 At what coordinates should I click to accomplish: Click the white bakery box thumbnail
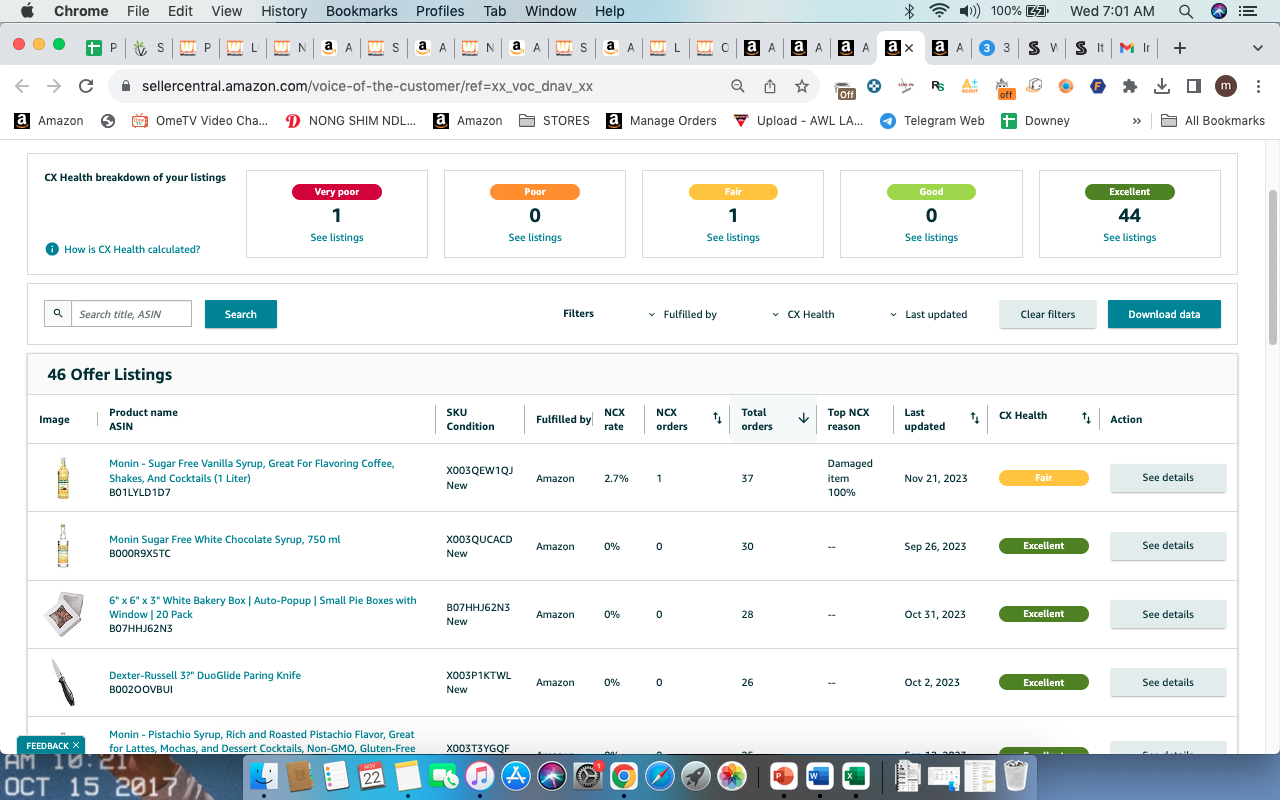click(x=63, y=614)
